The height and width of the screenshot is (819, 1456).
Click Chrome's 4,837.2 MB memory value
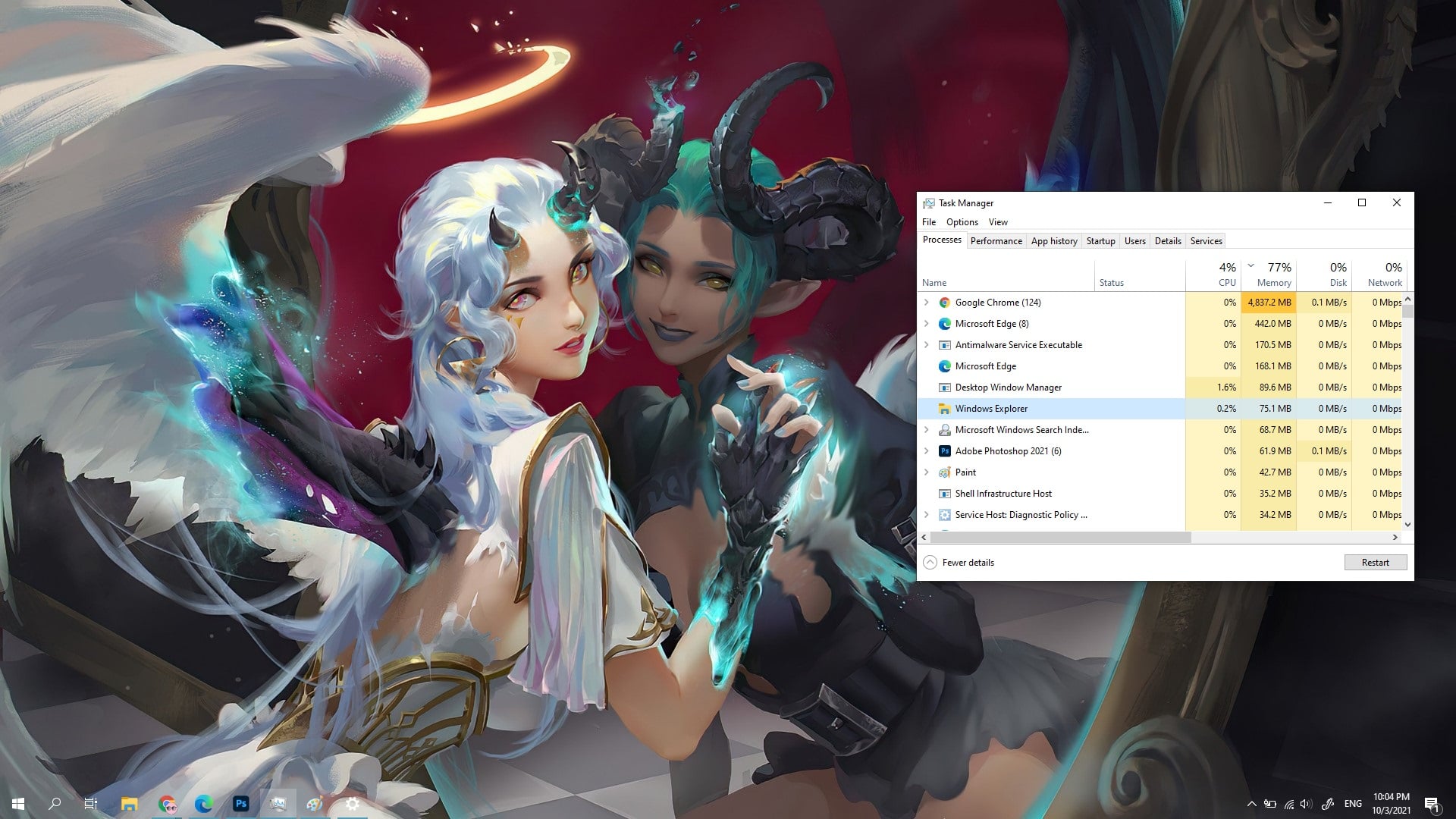[1269, 303]
